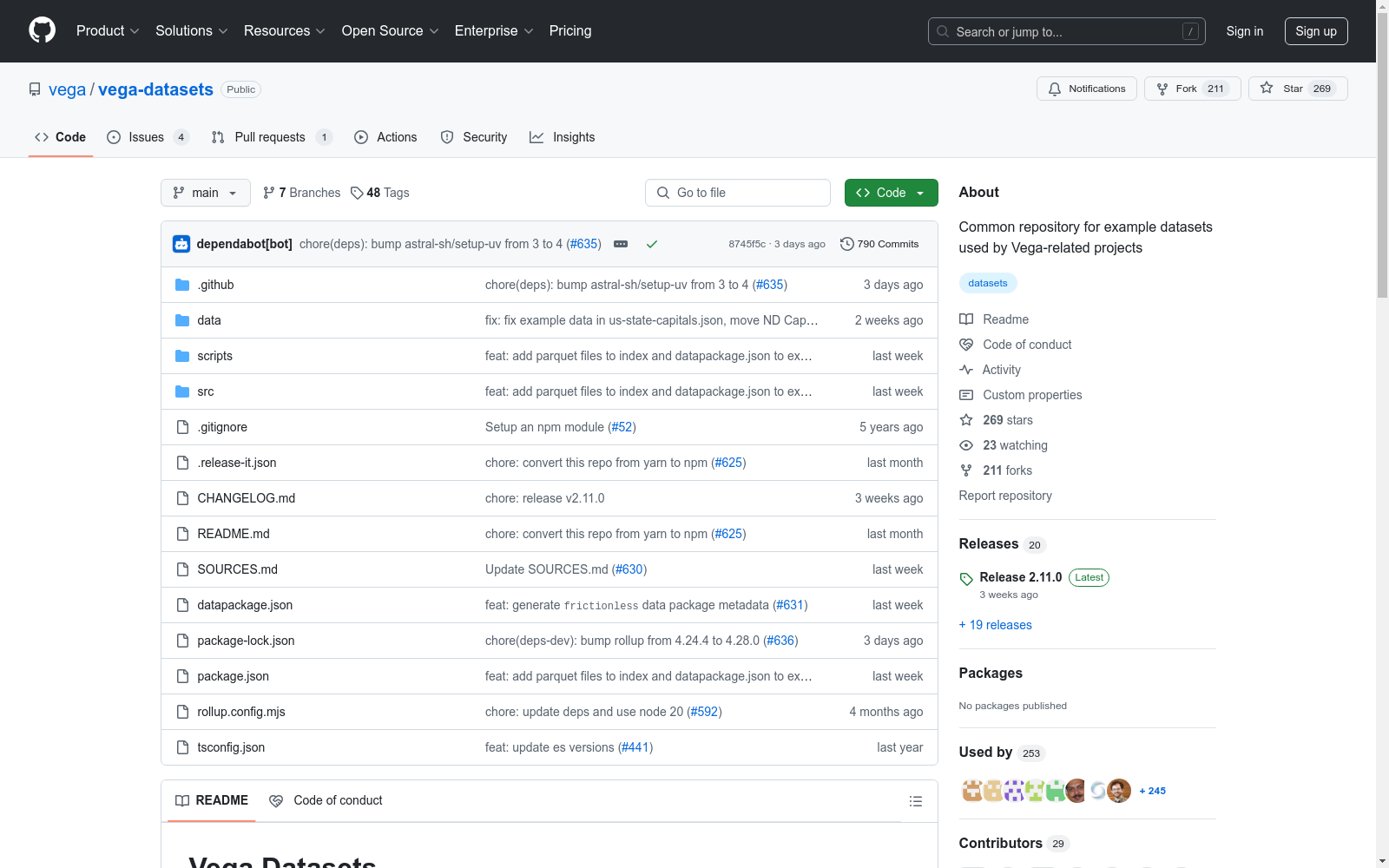Screen dimensions: 1389x868
Task: Open the README outline list icon
Action: [916, 801]
